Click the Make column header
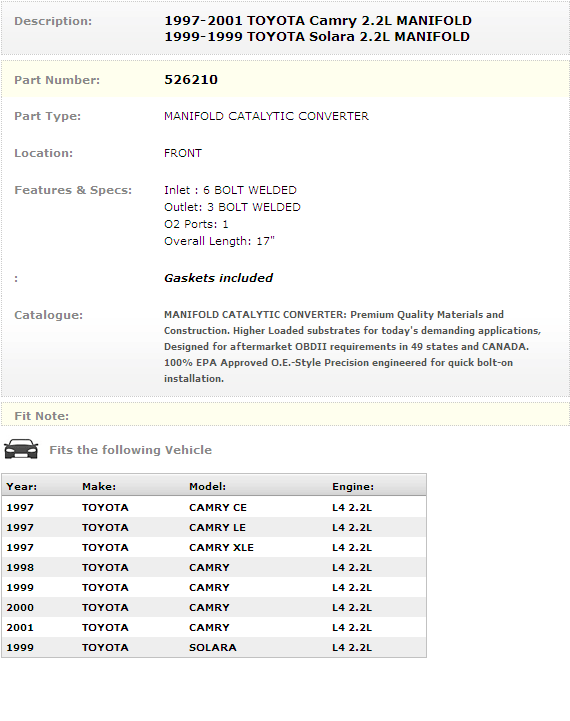This screenshot has width=570, height=721. point(99,486)
